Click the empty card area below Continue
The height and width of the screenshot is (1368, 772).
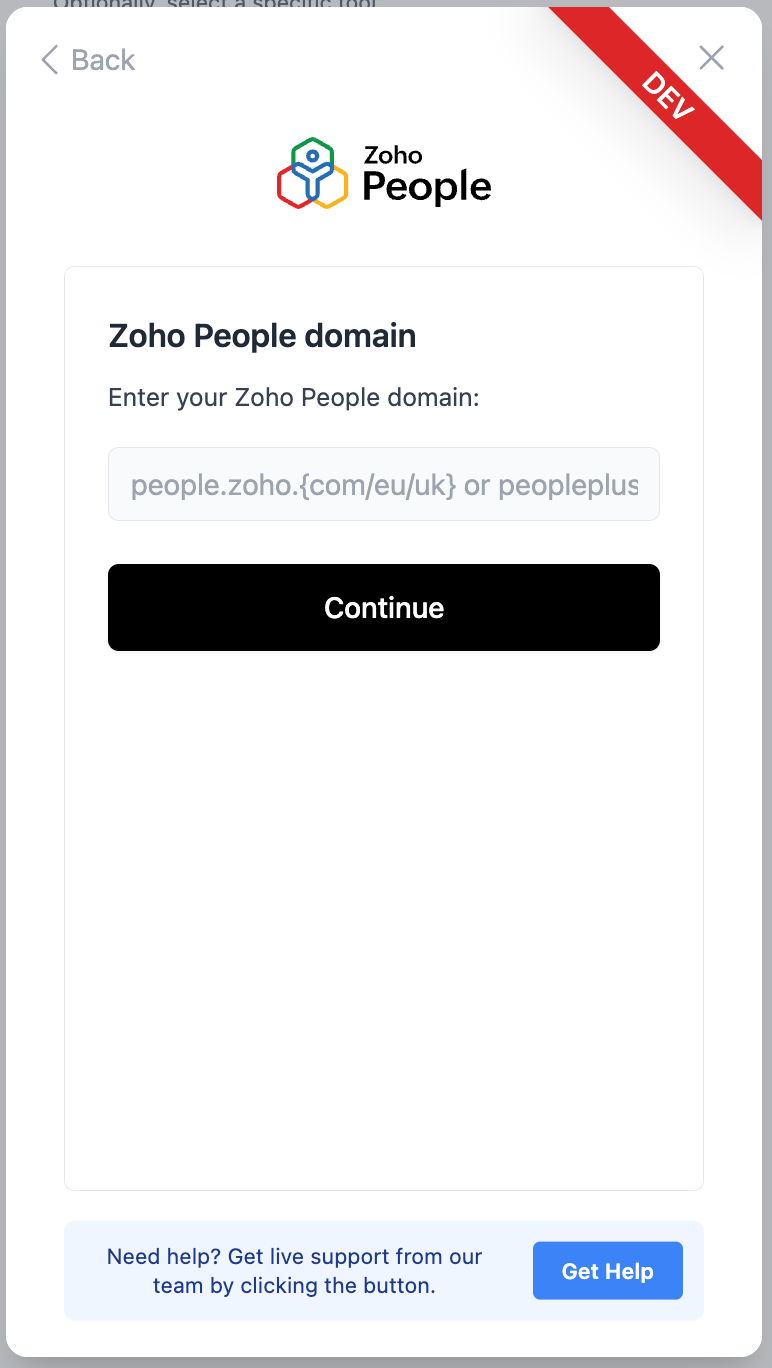tap(384, 900)
